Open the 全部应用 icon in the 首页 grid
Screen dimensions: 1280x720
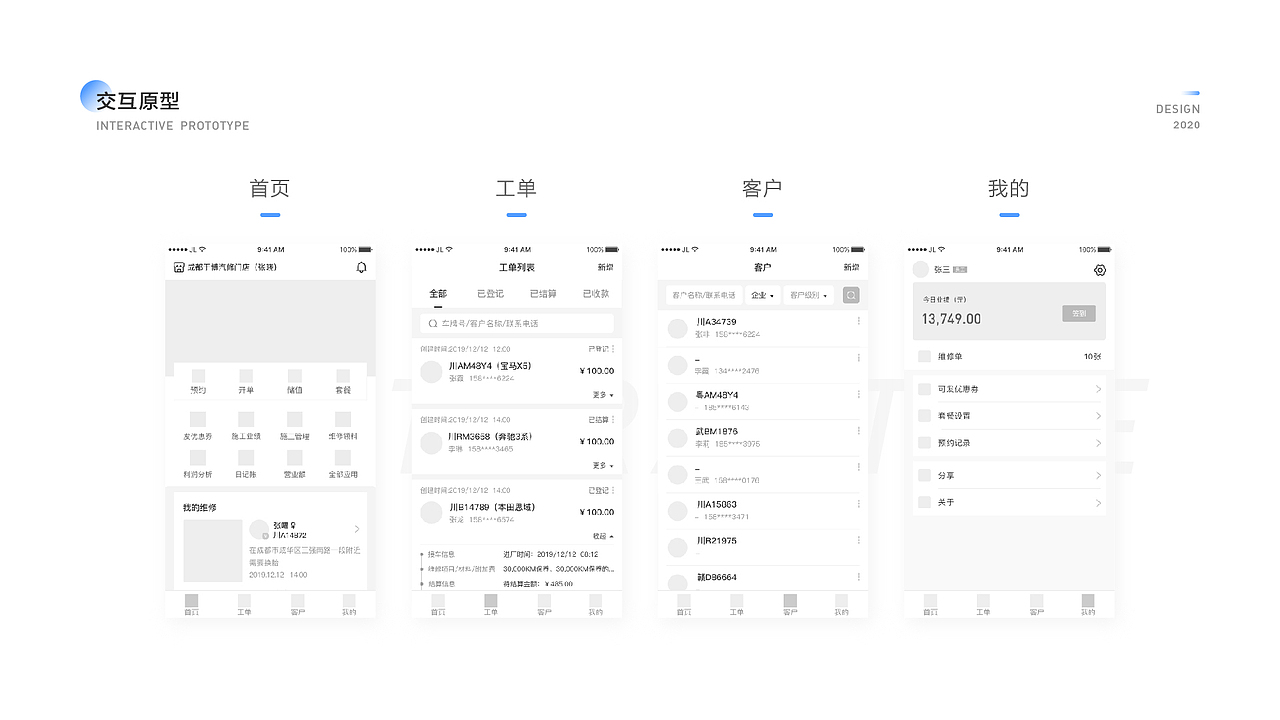pos(343,457)
